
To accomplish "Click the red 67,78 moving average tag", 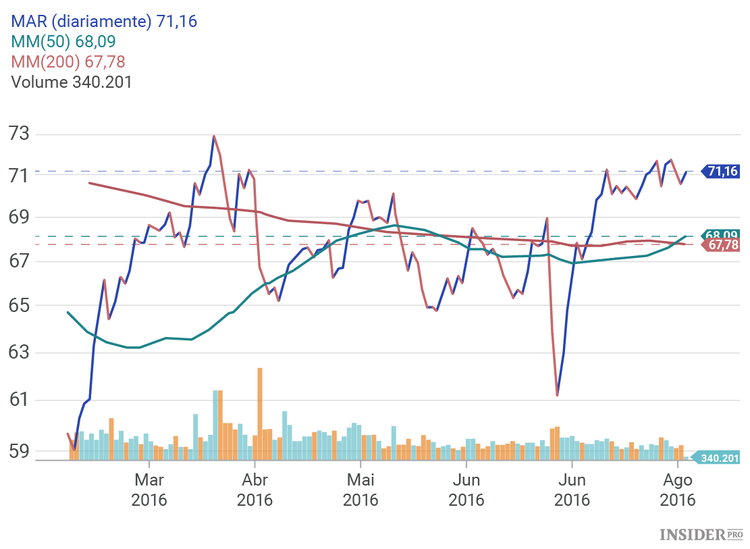I will click(722, 245).
